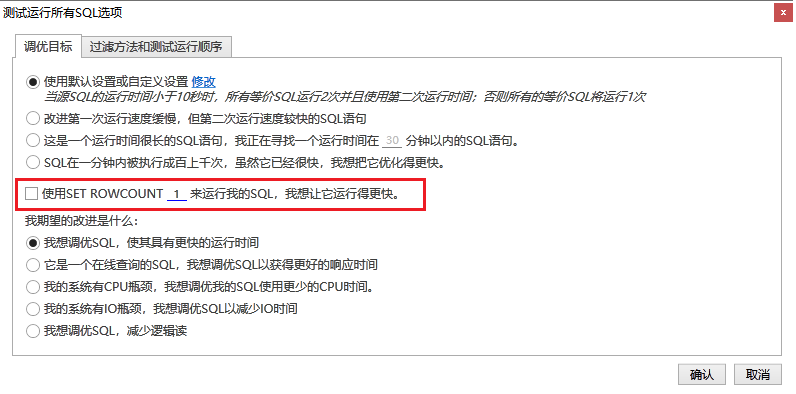Choose the long-running SQL 分钟以内 radio option
The image size is (796, 394).
click(33, 141)
